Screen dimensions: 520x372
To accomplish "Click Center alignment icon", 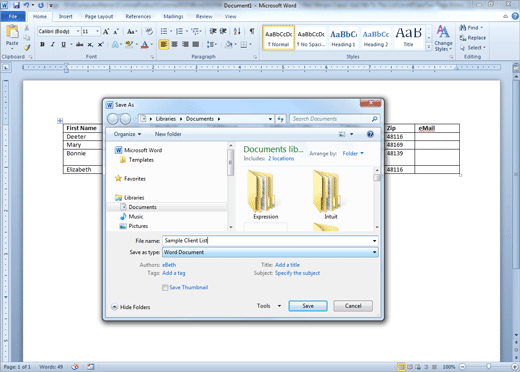I will (x=174, y=44).
